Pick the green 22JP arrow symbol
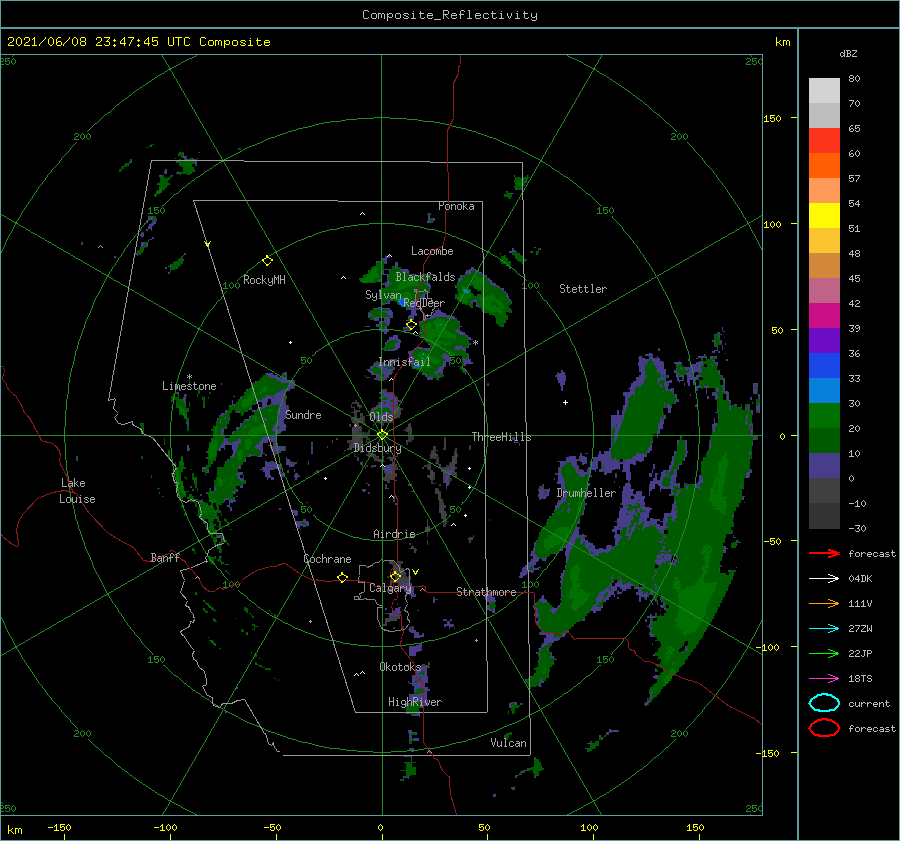 pos(824,653)
